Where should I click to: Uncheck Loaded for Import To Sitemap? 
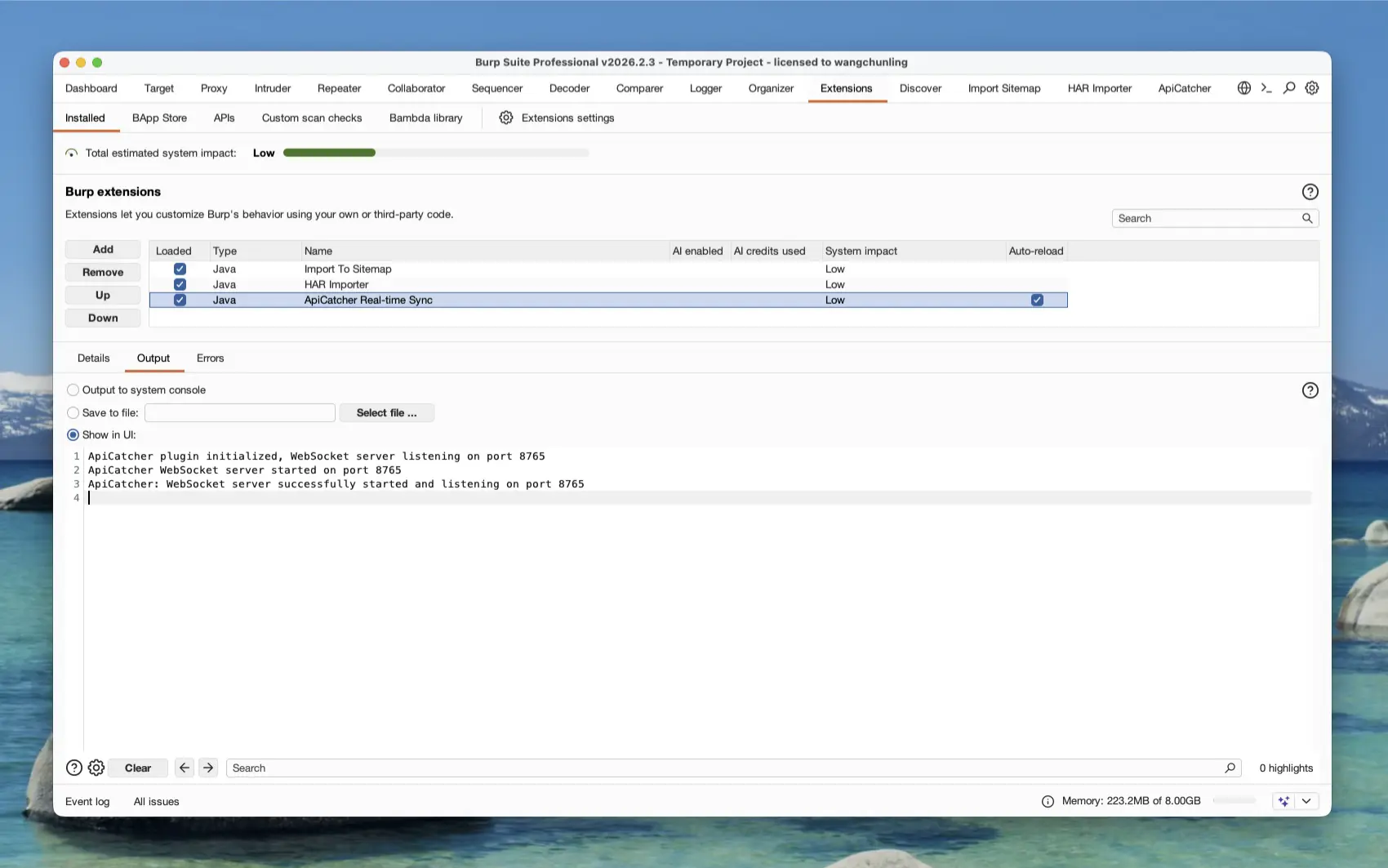point(180,269)
